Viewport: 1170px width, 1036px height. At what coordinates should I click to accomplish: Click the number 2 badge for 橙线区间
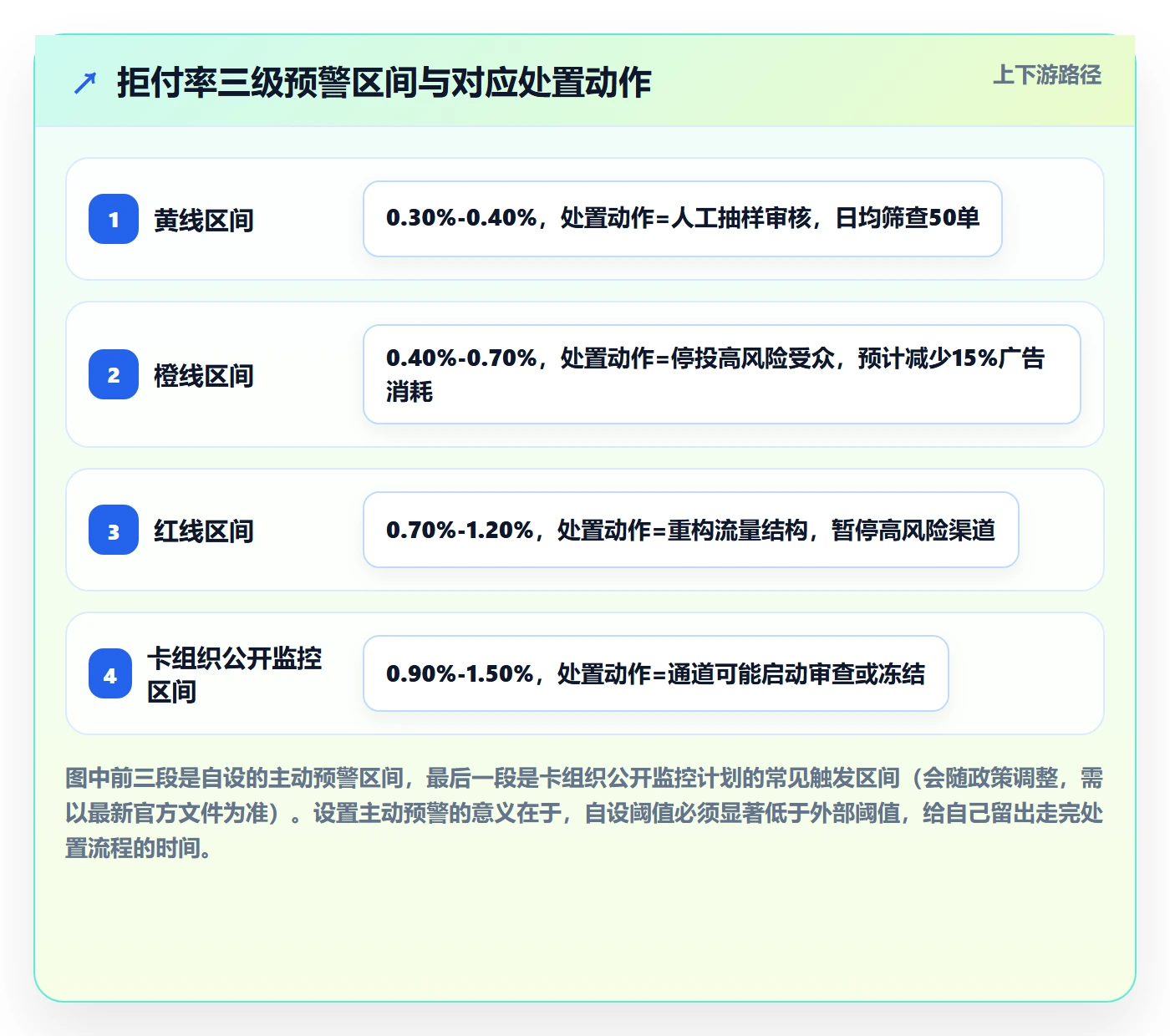pos(114,374)
